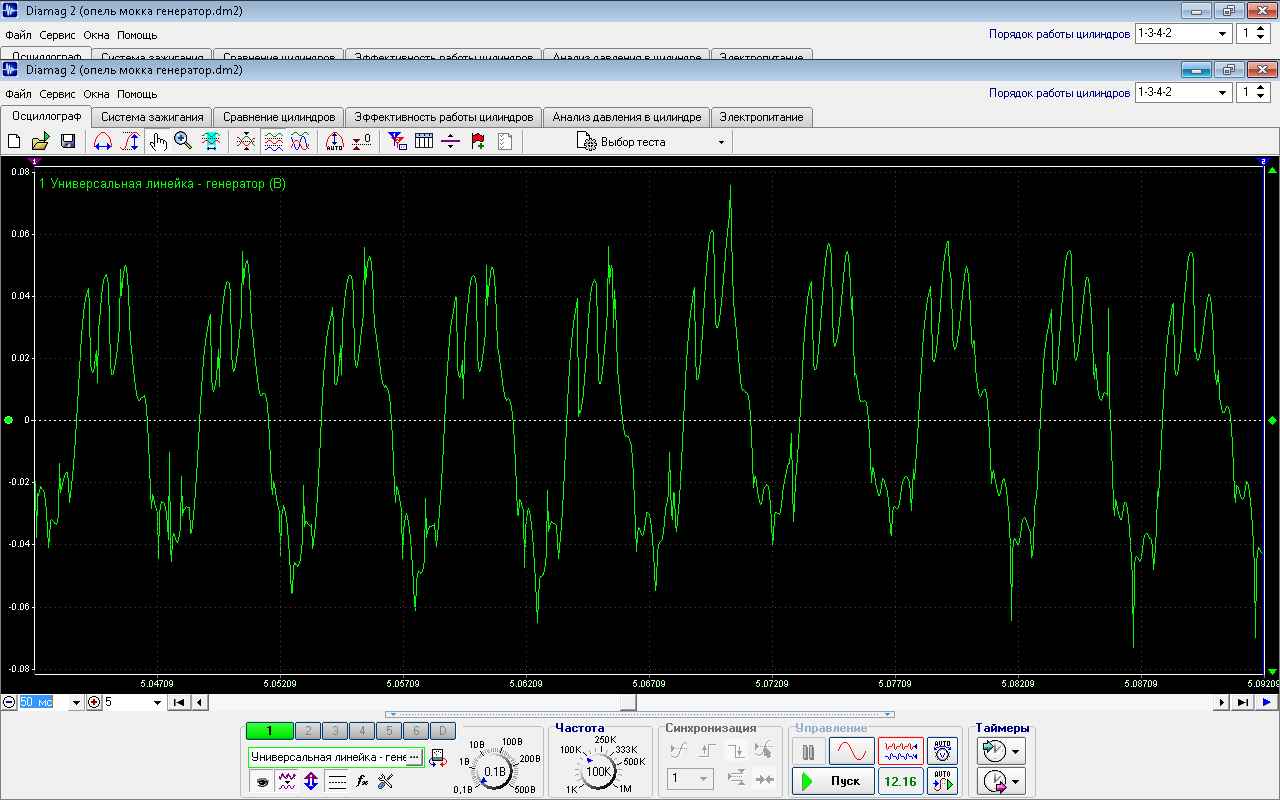Click the Пуск start button

834,781
